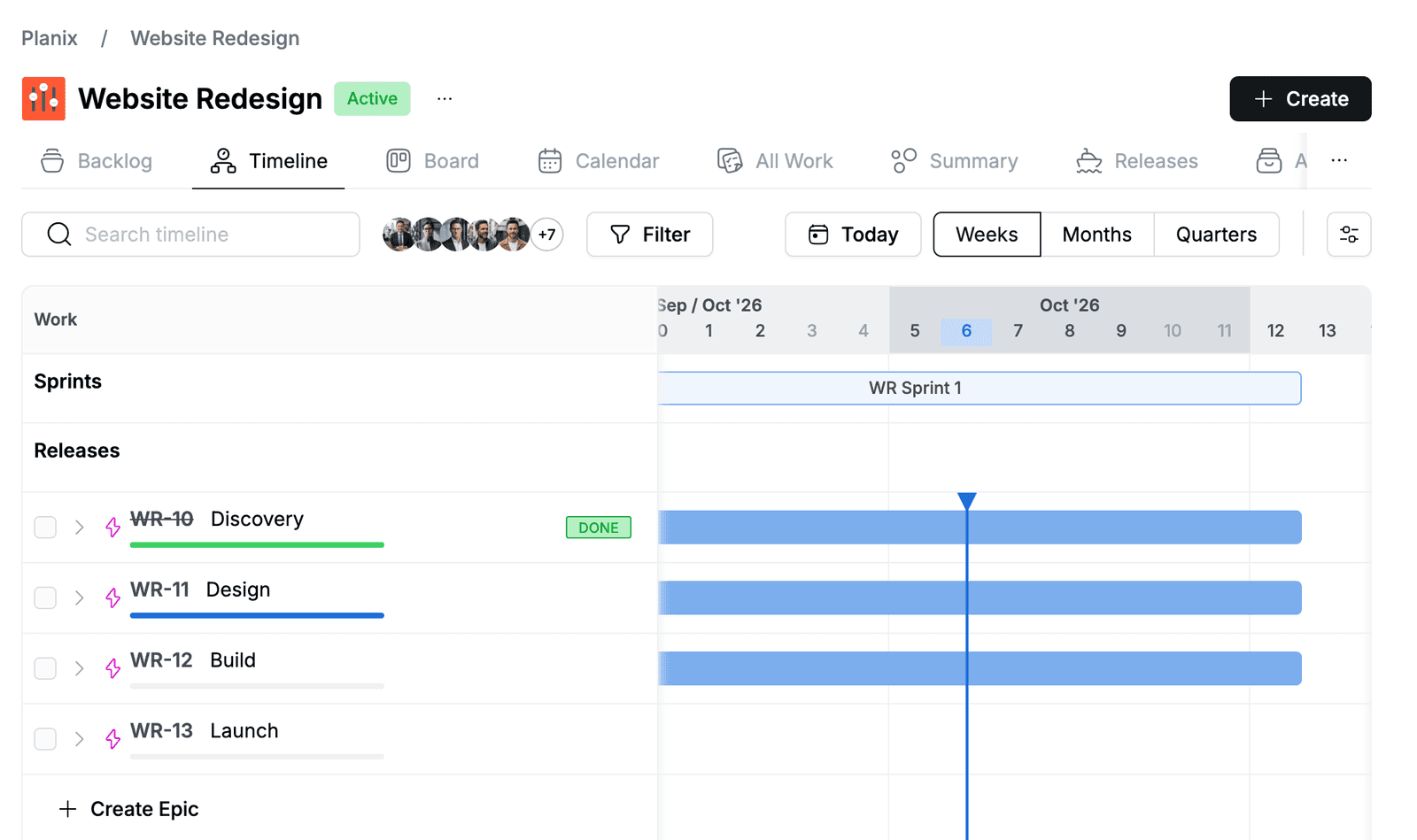Viewport: 1417px width, 840px height.
Task: Click the WR-10 Discovery green progress bar
Action: [x=257, y=545]
